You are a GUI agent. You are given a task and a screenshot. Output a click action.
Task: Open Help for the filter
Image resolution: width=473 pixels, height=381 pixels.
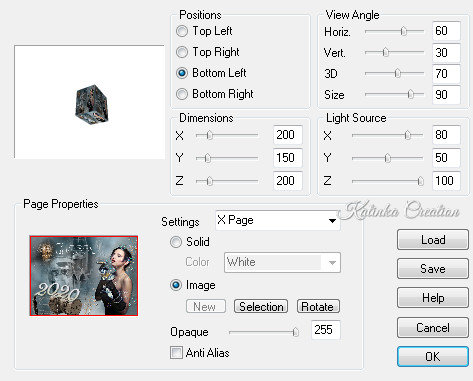pos(433,298)
